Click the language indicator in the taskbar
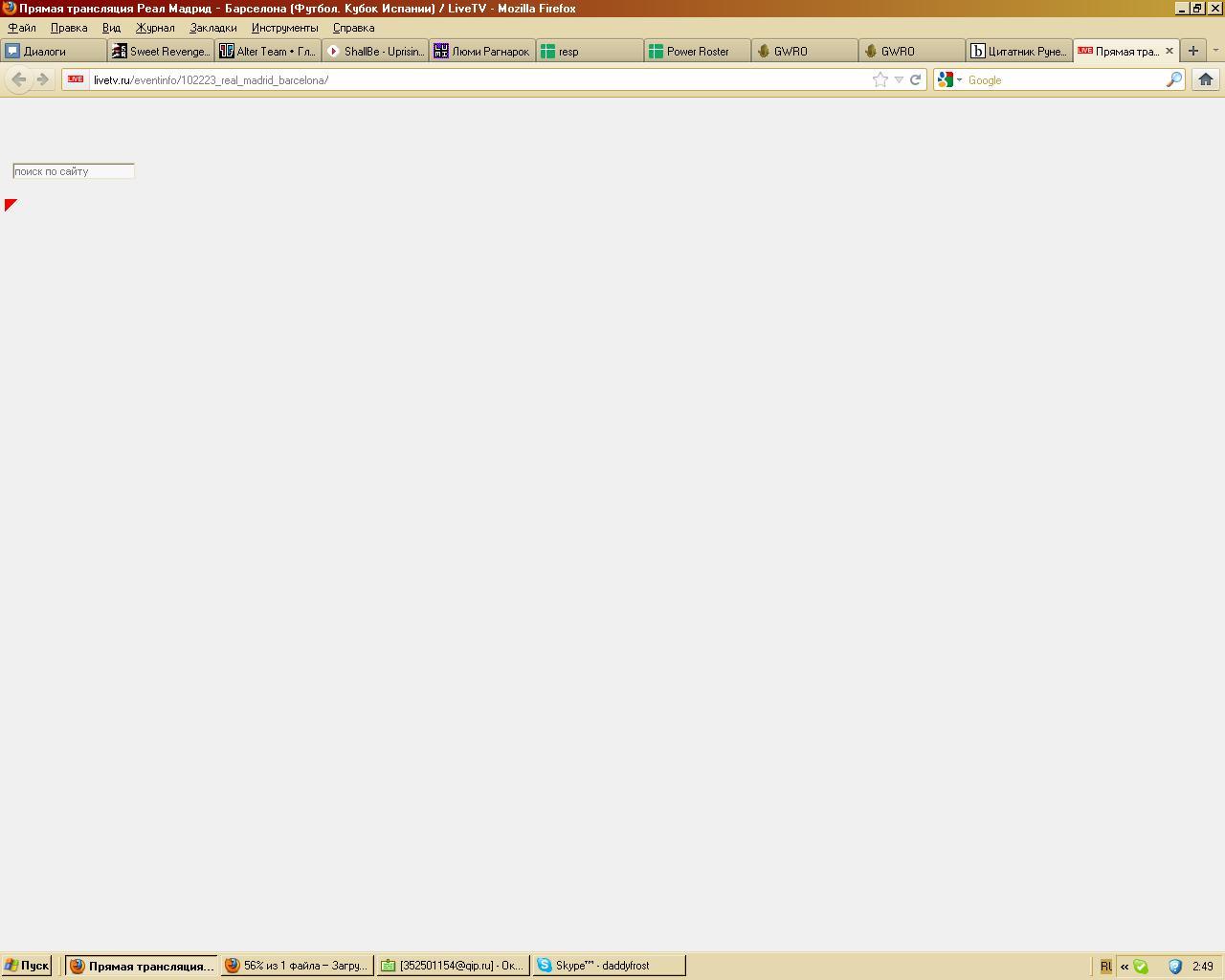Screen dimensions: 1225x980 tap(1105, 967)
